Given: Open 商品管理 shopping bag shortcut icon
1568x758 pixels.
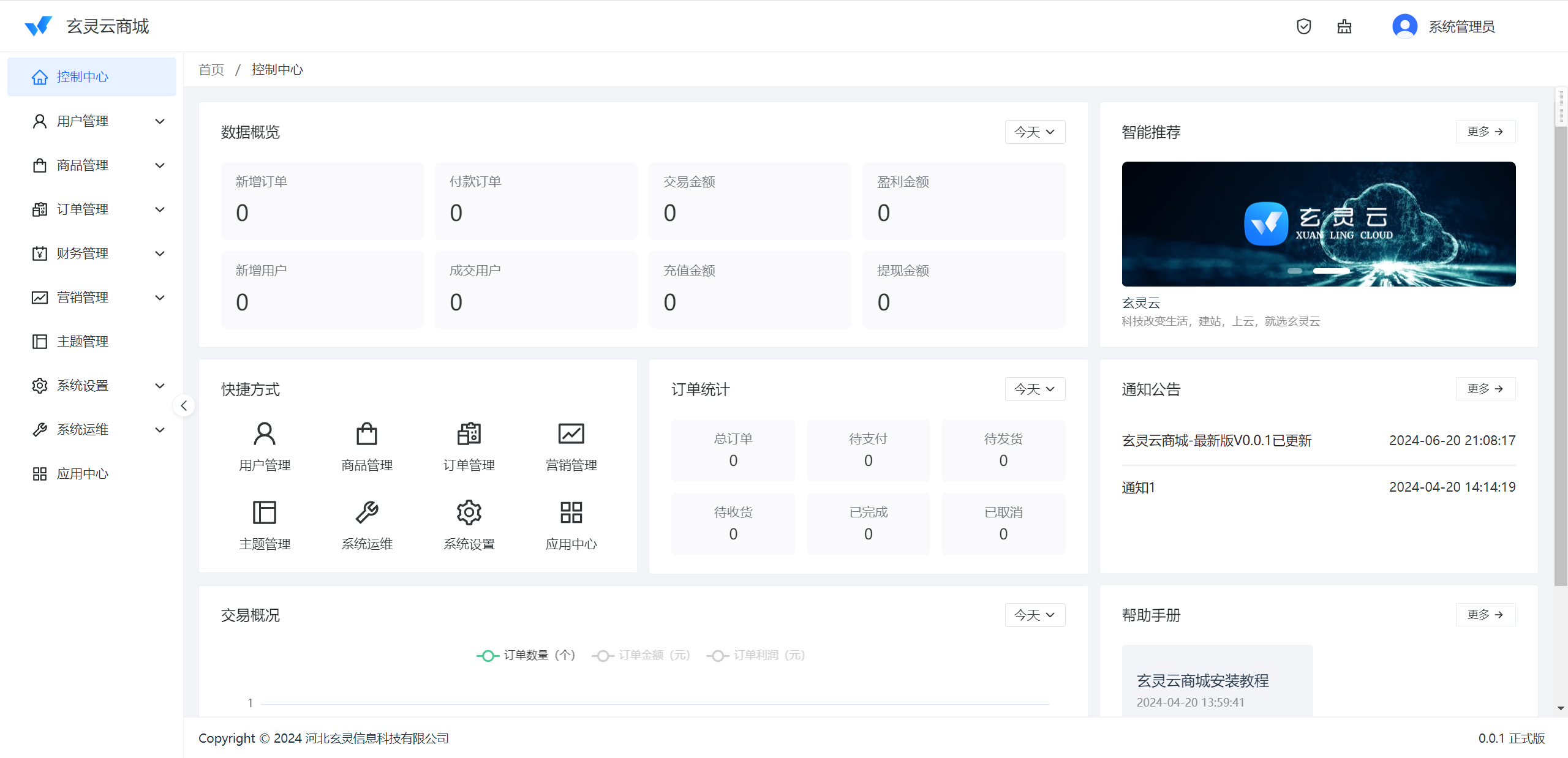Looking at the screenshot, I should point(367,434).
